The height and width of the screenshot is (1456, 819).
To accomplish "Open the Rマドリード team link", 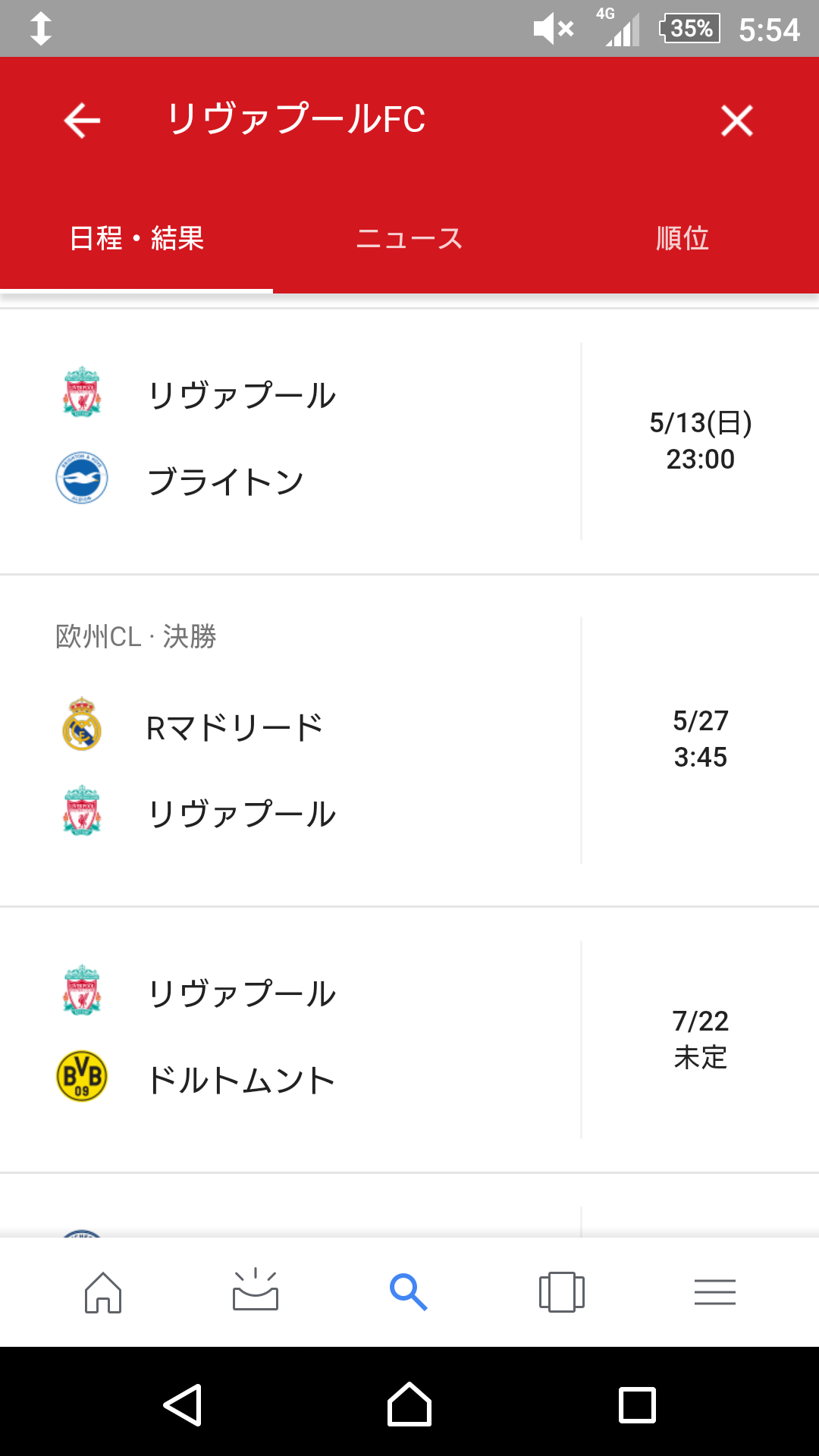I will [x=235, y=727].
